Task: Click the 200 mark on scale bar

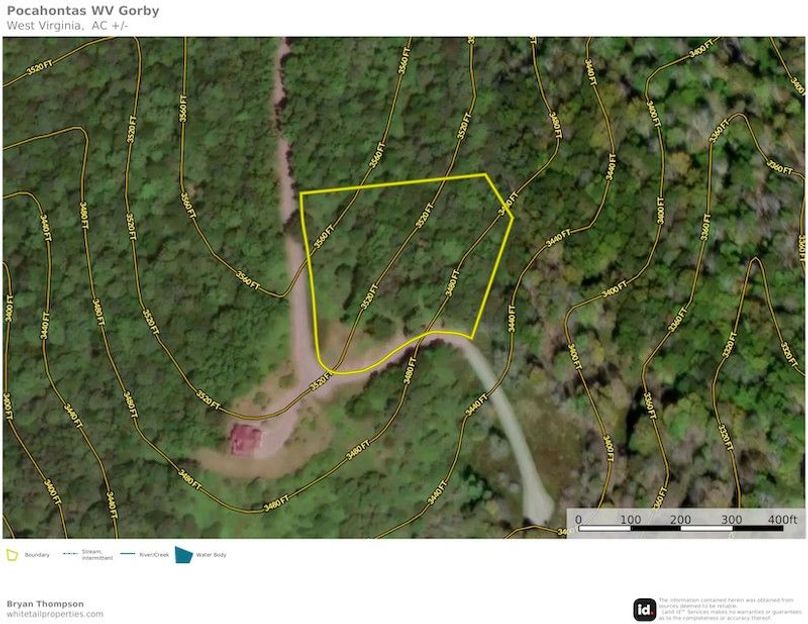Action: 681,519
